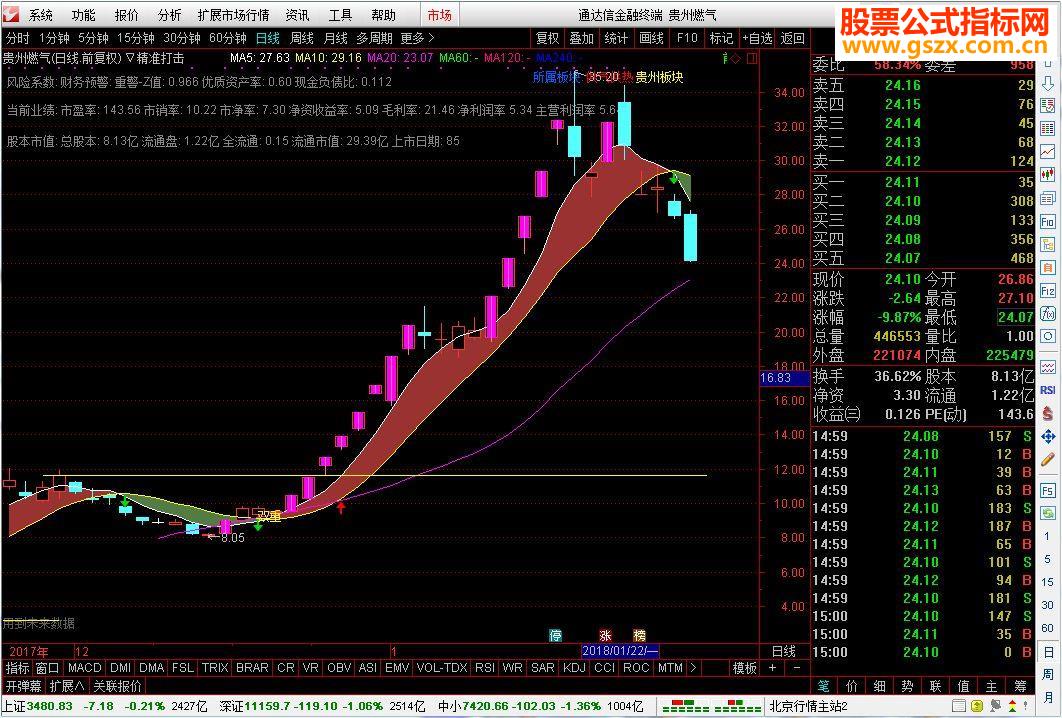This screenshot has height=718, width=1062.
Task: Open the F10 info icon in the right sidebar
Action: pyautogui.click(x=1047, y=221)
